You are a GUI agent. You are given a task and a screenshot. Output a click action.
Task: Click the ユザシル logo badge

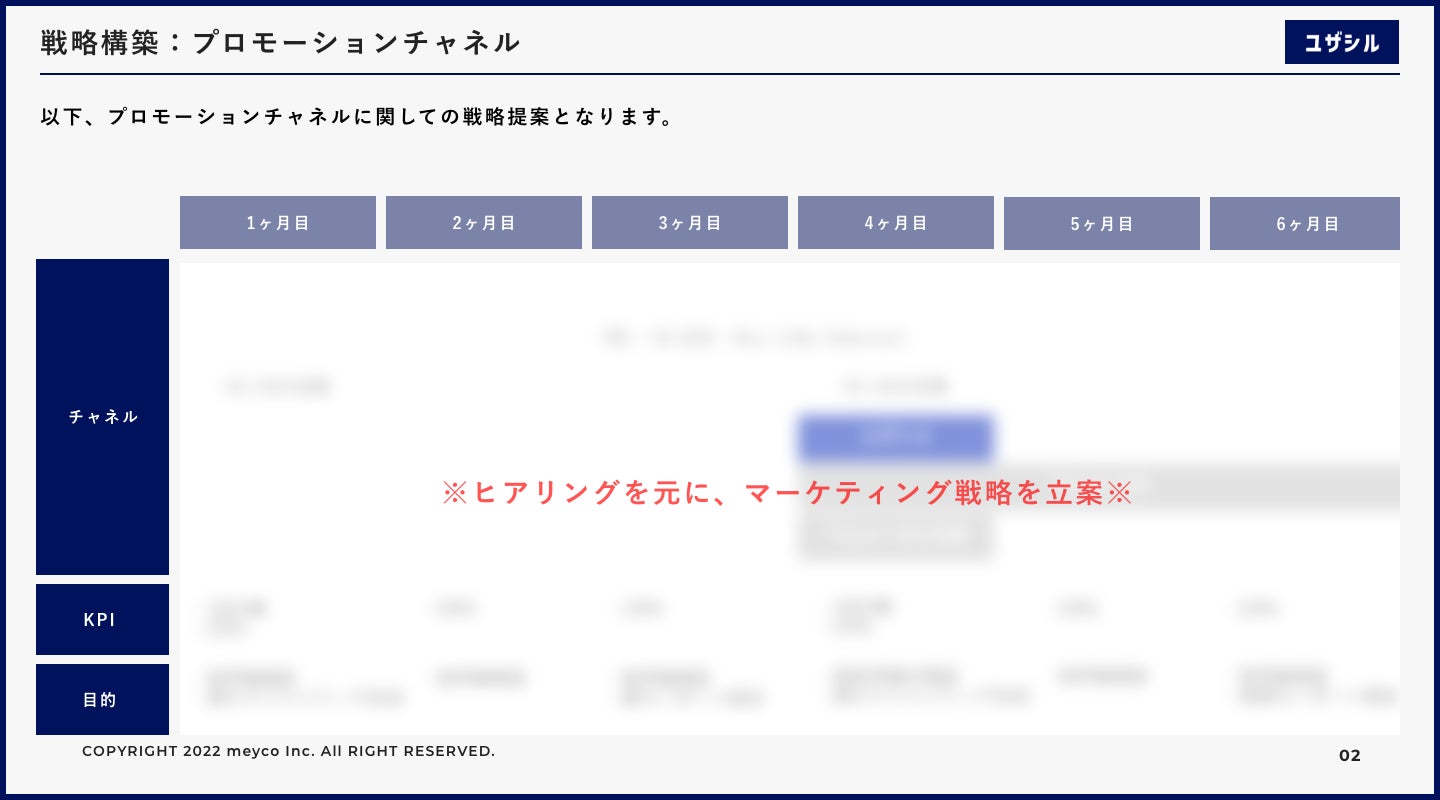(1341, 42)
